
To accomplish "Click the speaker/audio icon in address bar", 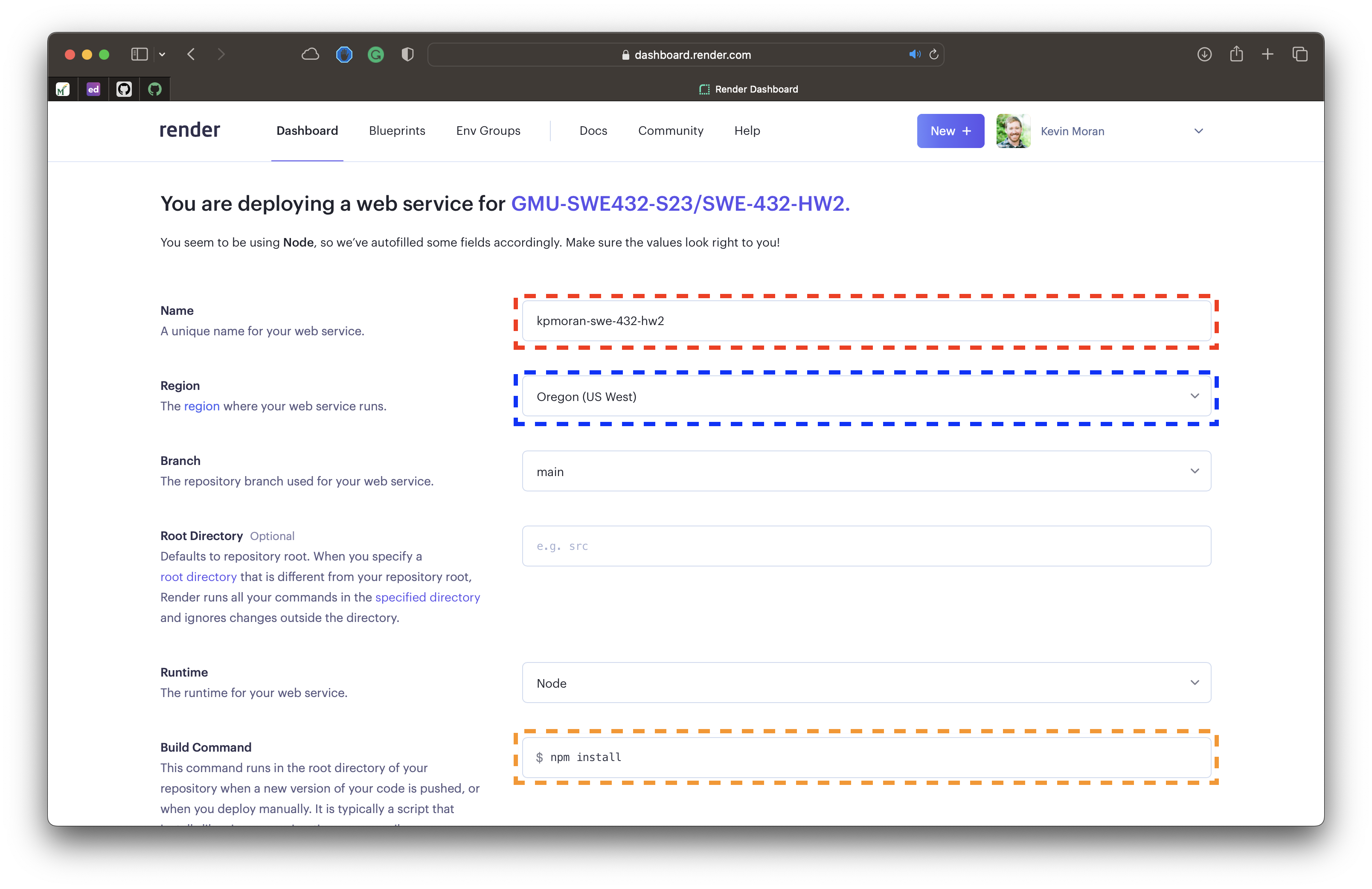I will [x=913, y=55].
